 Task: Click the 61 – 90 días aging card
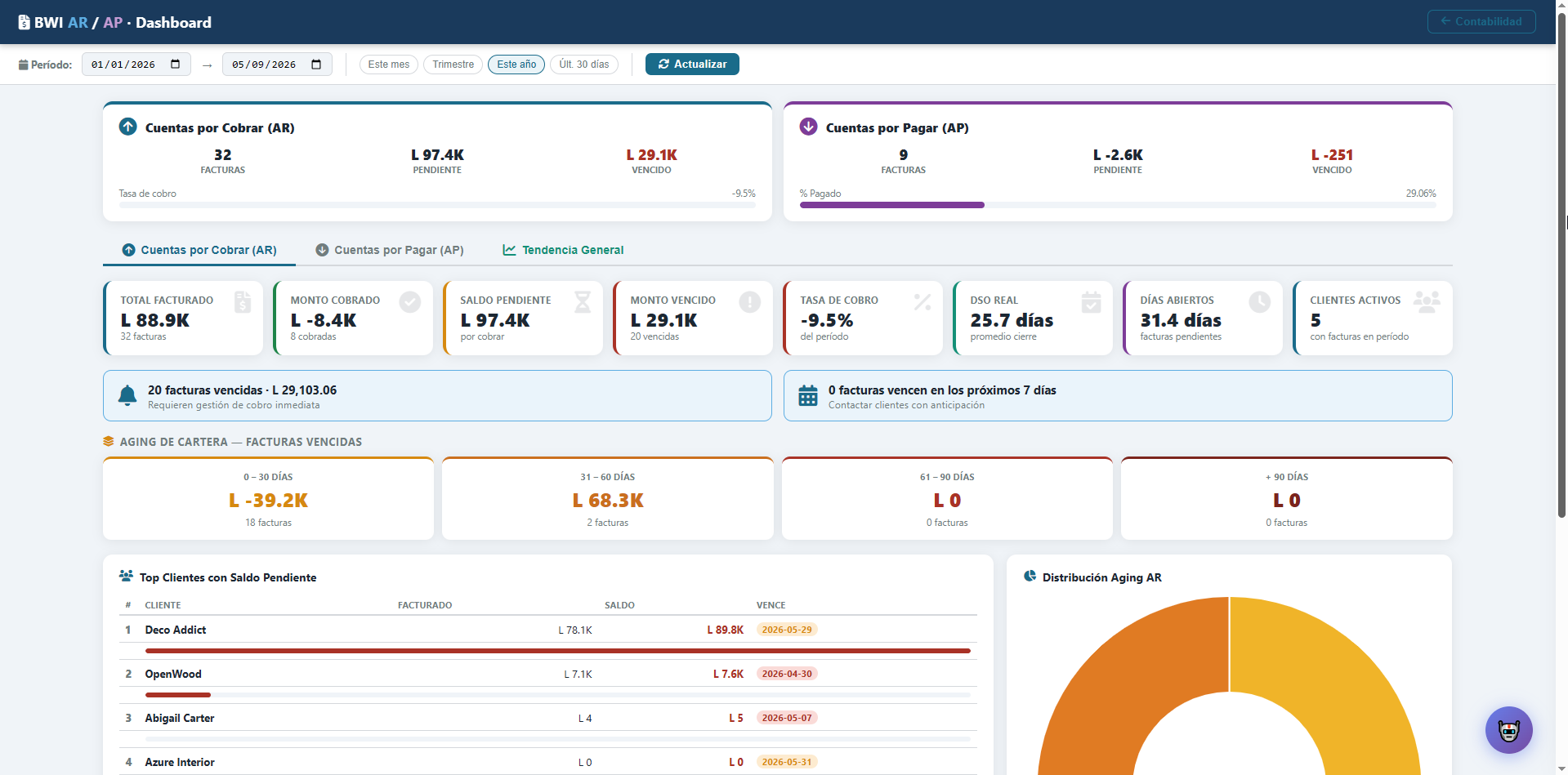pyautogui.click(x=947, y=498)
